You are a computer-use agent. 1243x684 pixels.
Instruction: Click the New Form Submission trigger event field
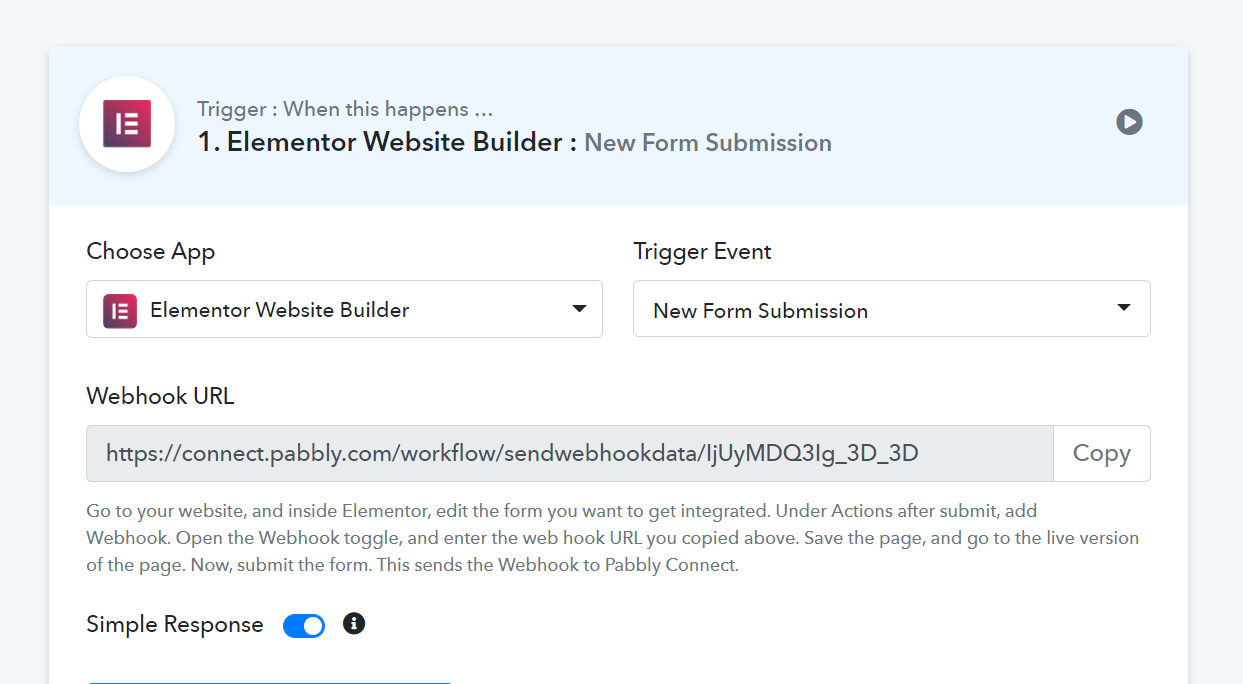pos(891,309)
